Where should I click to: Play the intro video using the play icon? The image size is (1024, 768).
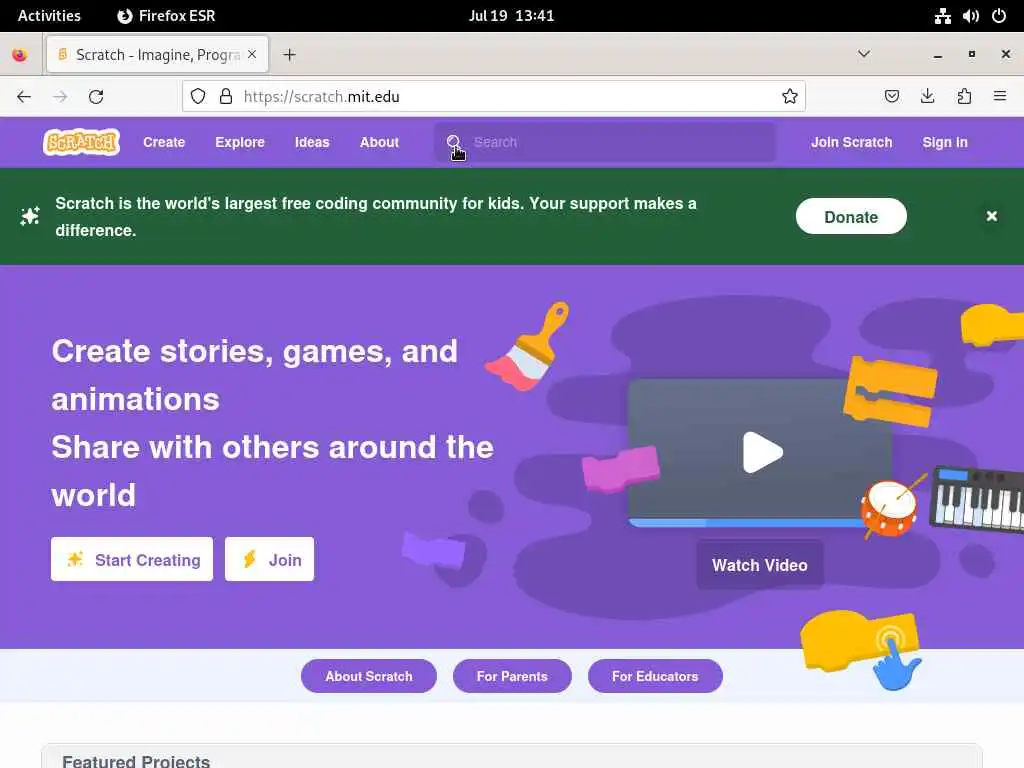(x=761, y=452)
